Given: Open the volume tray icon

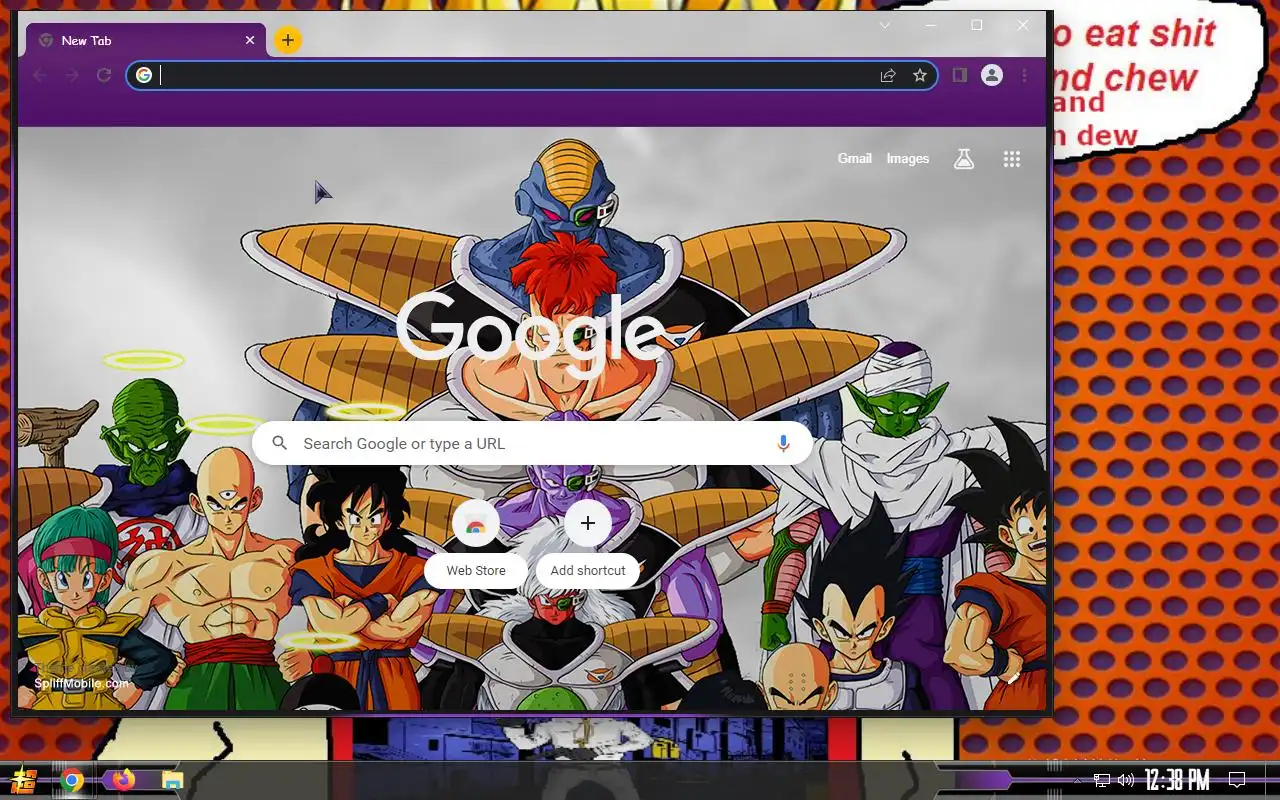Looking at the screenshot, I should (1126, 781).
